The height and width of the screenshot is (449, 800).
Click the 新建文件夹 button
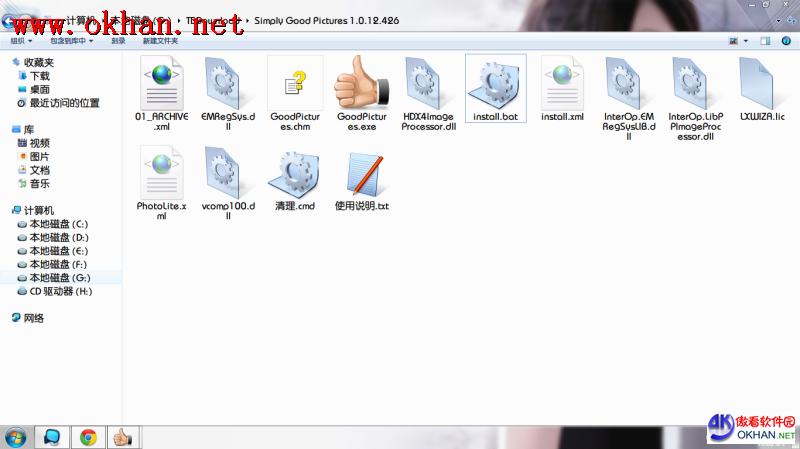click(x=160, y=41)
